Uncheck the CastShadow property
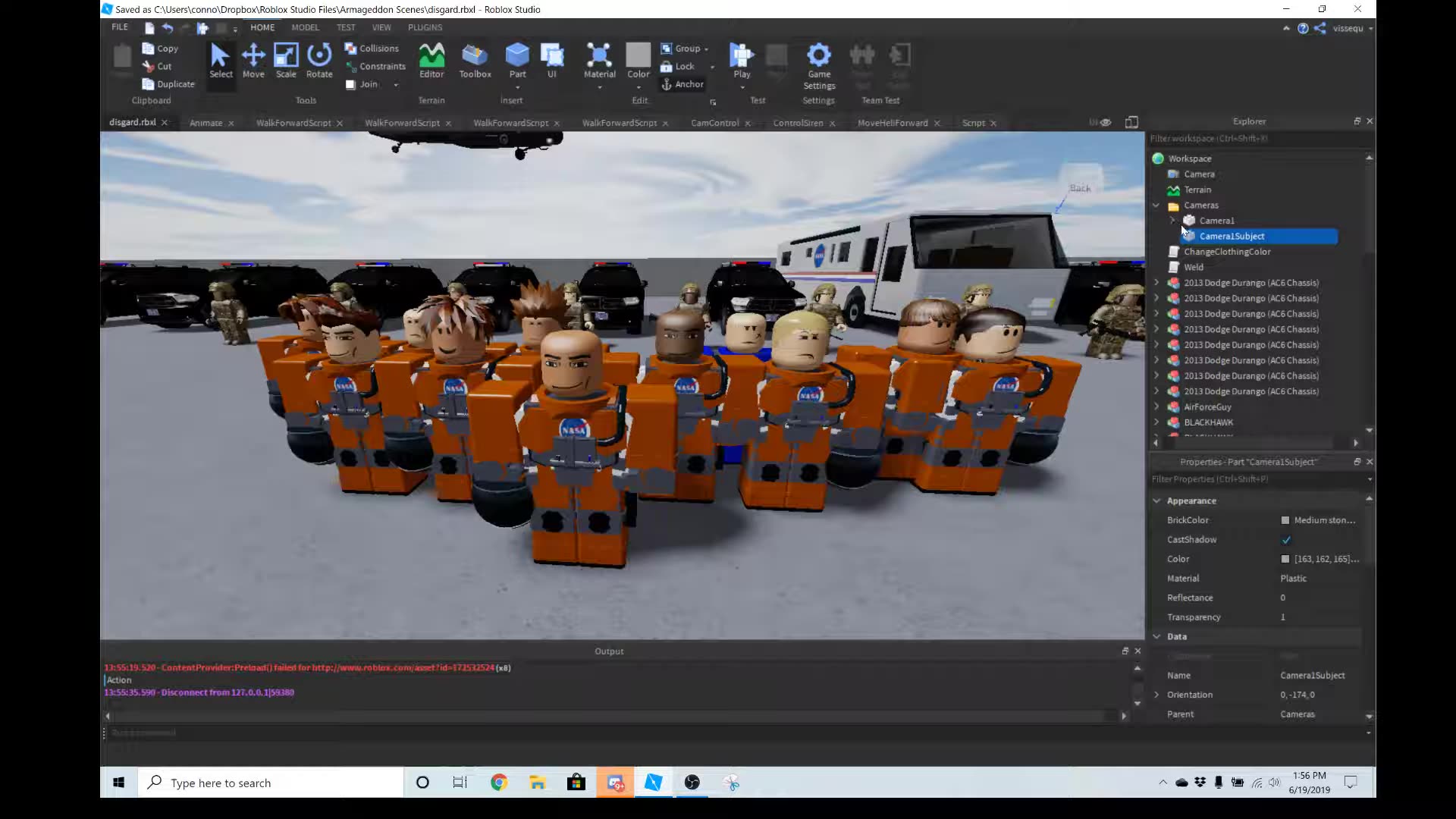The image size is (1456, 819). (x=1287, y=539)
